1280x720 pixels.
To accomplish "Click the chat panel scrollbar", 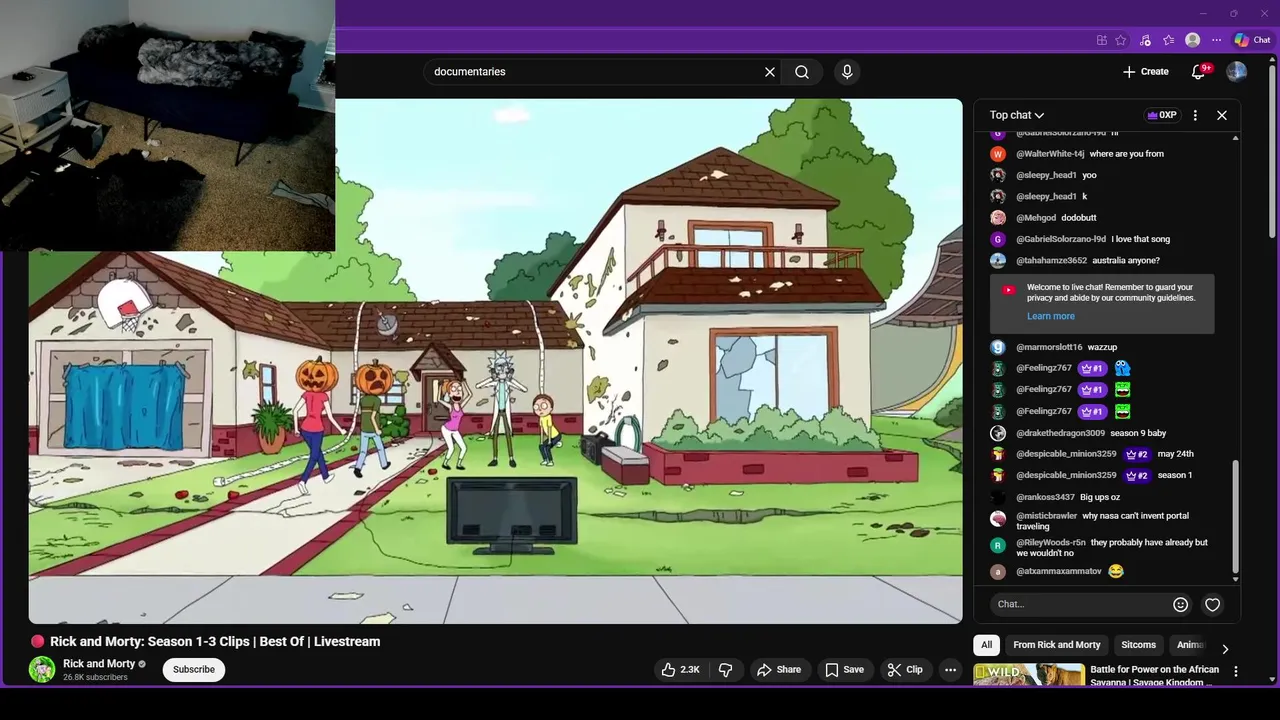I will [x=1236, y=518].
